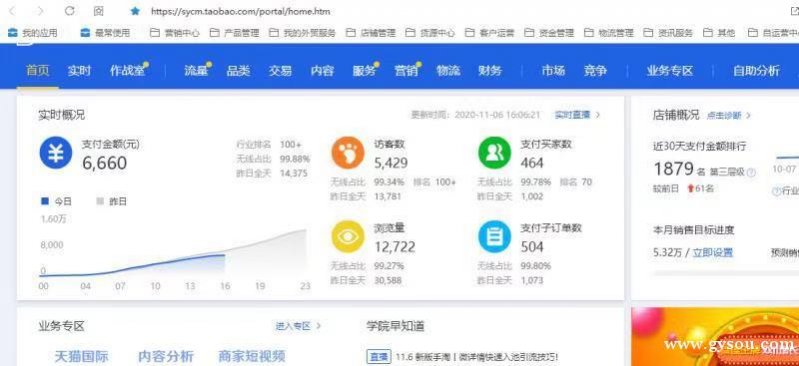The height and width of the screenshot is (366, 799).
Task: Open the 资金管理 bookmark folder
Action: (x=549, y=33)
